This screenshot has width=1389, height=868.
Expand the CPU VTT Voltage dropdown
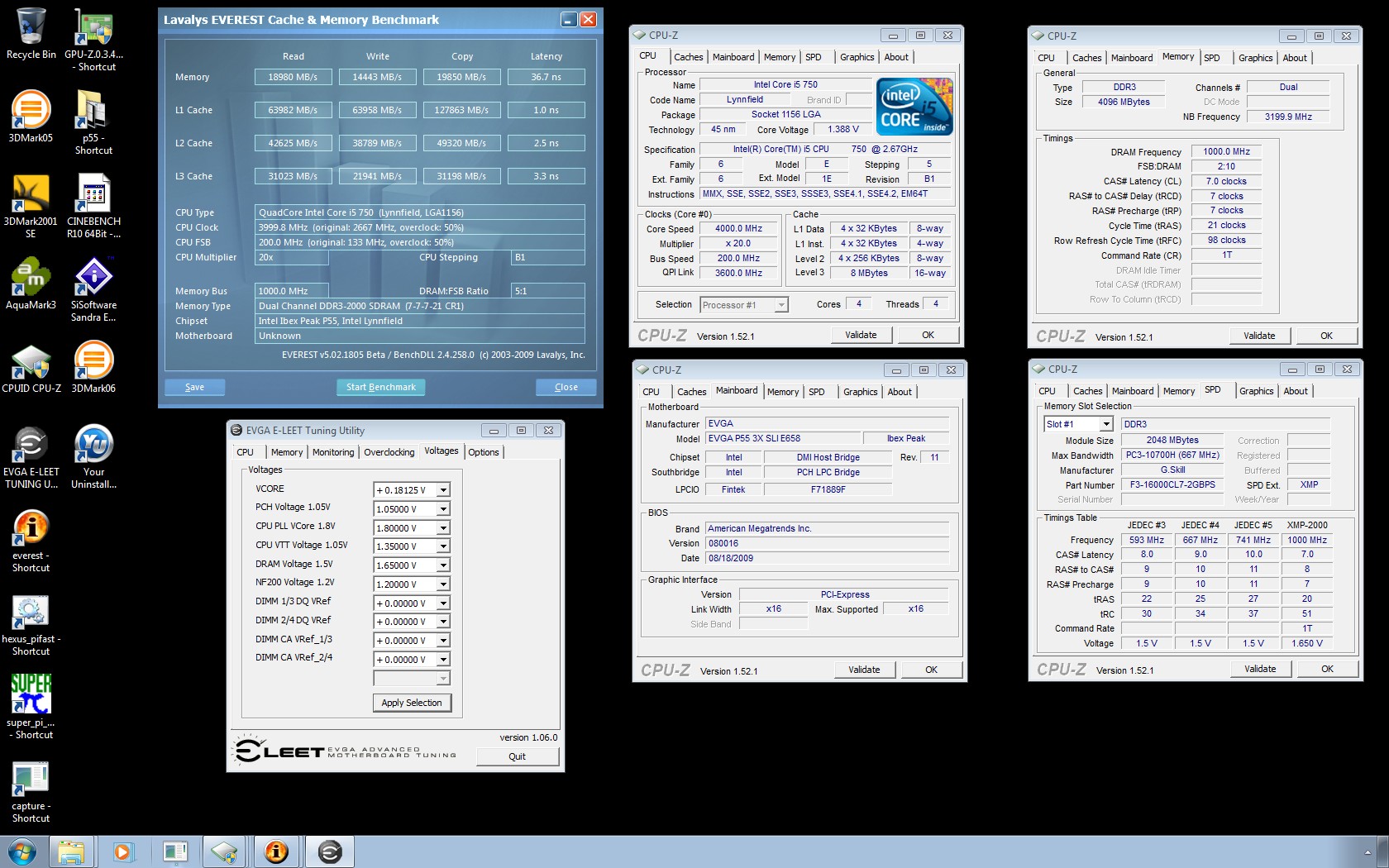tap(443, 546)
